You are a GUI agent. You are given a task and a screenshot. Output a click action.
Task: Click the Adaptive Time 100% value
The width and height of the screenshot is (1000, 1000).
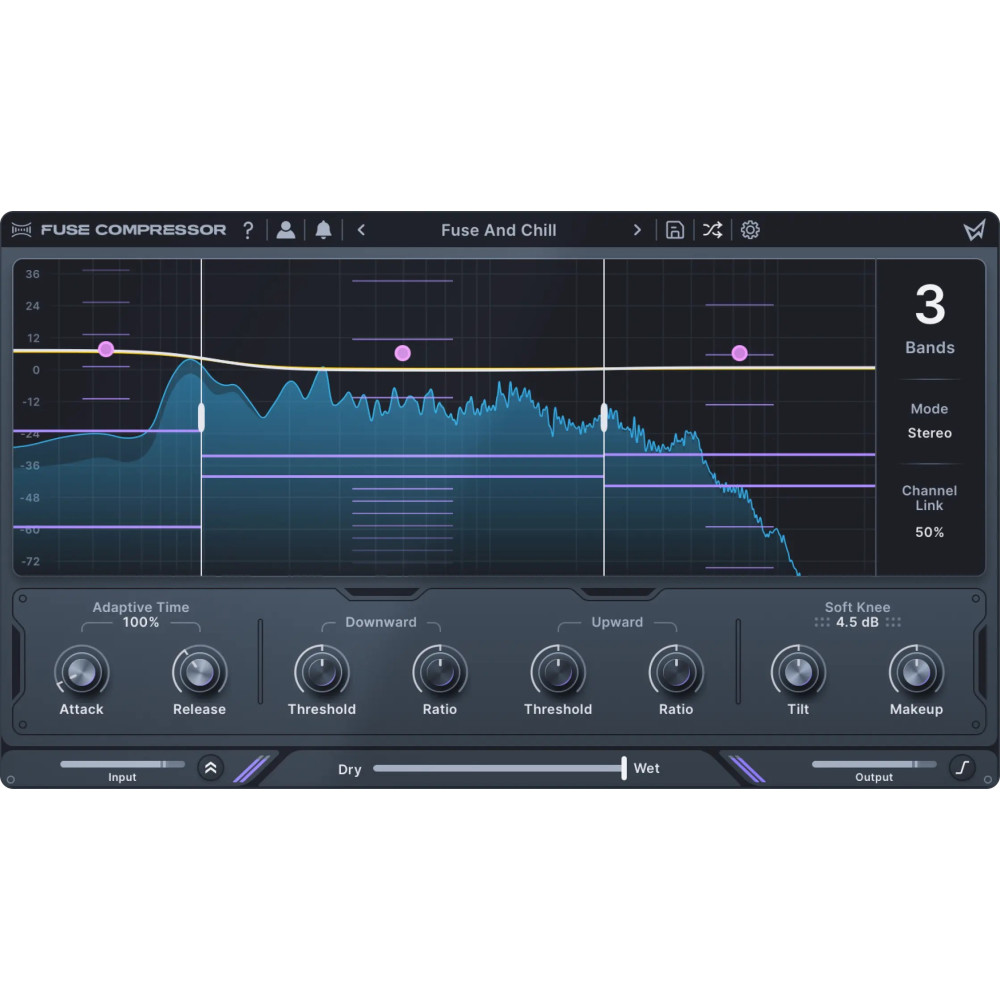(x=141, y=622)
